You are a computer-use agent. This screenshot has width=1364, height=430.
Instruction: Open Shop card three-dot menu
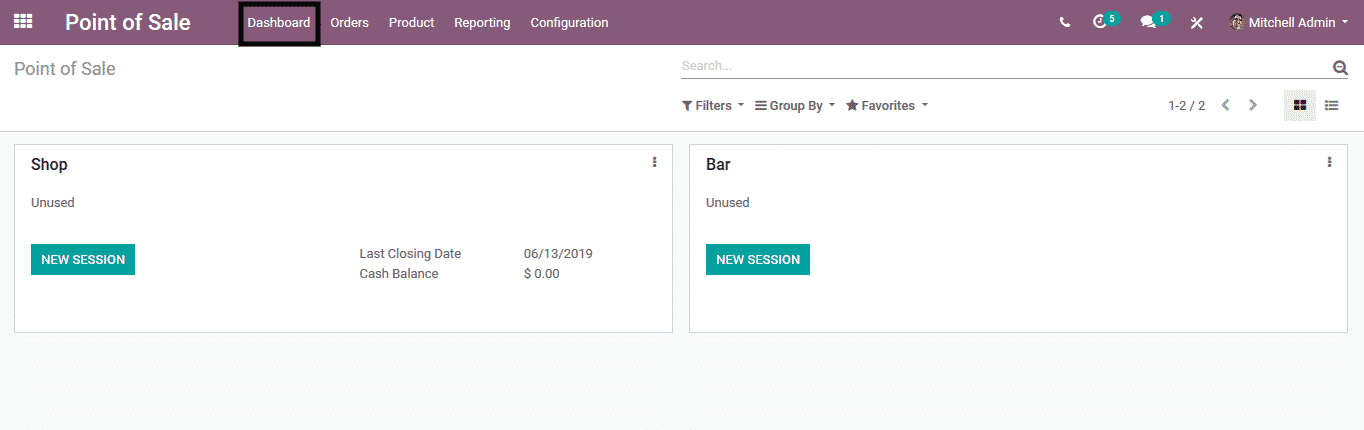(x=655, y=162)
